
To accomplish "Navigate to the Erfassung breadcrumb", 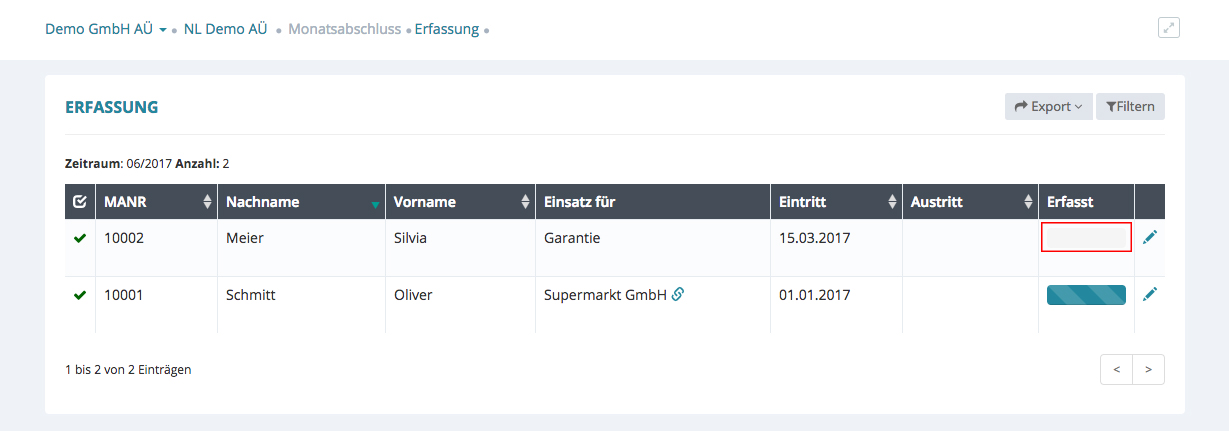I will (x=446, y=29).
